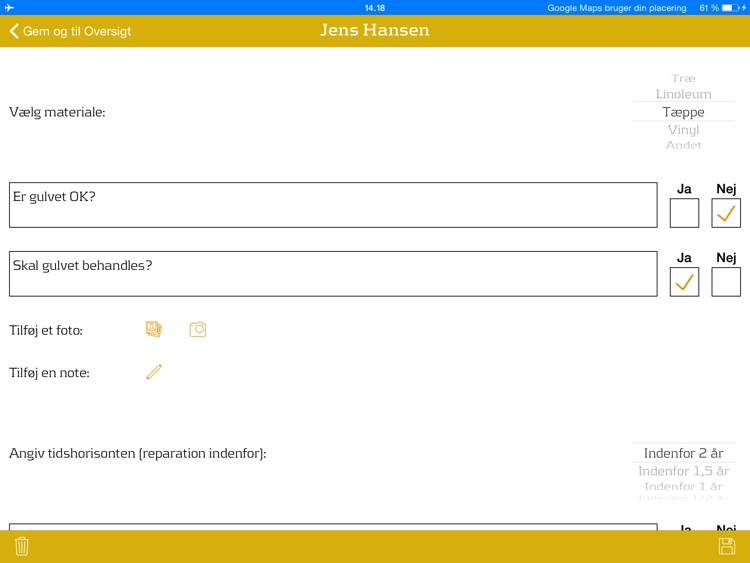This screenshot has height=563, width=750.
Task: Select 'Tæppe' in material picker
Action: pos(683,112)
